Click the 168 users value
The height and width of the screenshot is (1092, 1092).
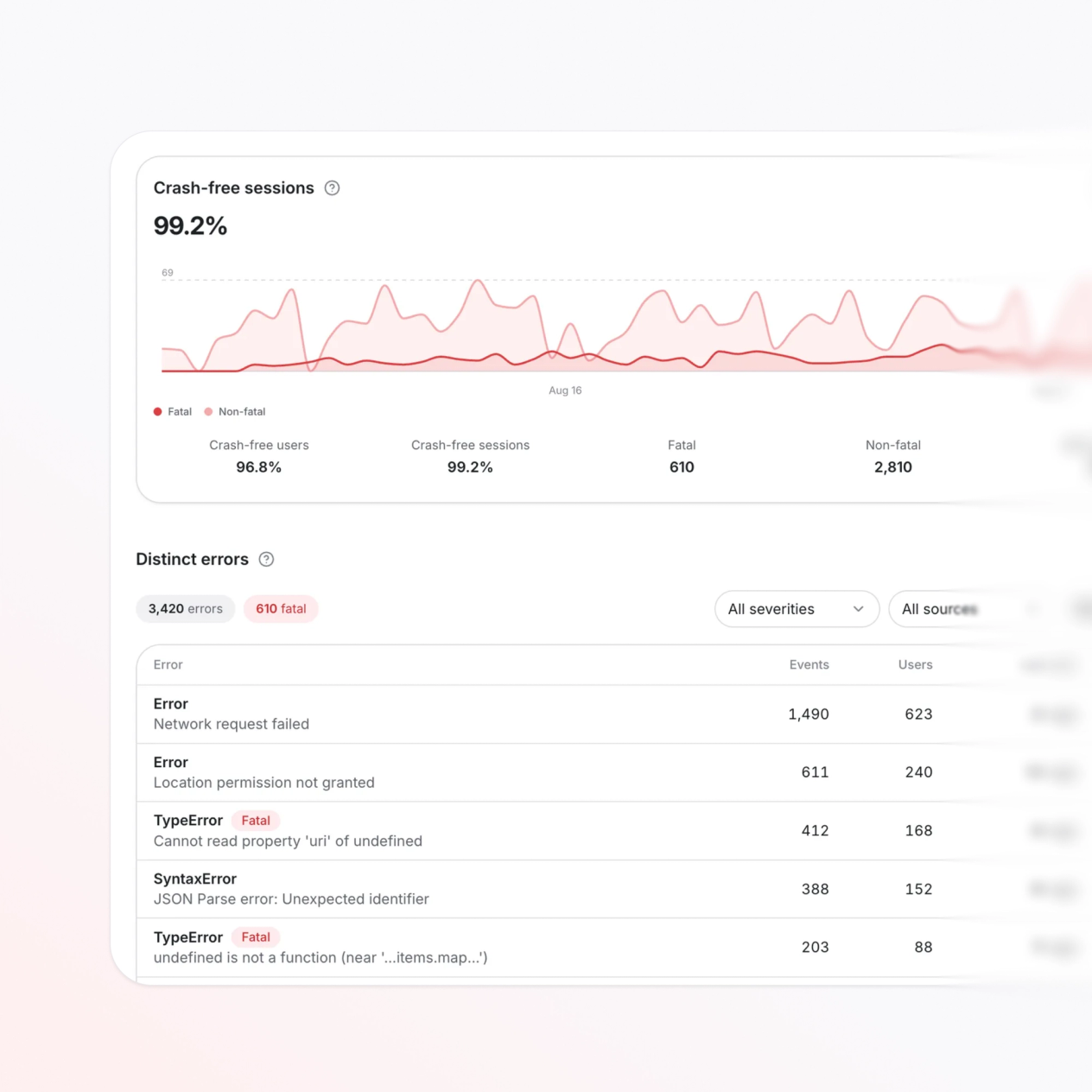click(918, 831)
